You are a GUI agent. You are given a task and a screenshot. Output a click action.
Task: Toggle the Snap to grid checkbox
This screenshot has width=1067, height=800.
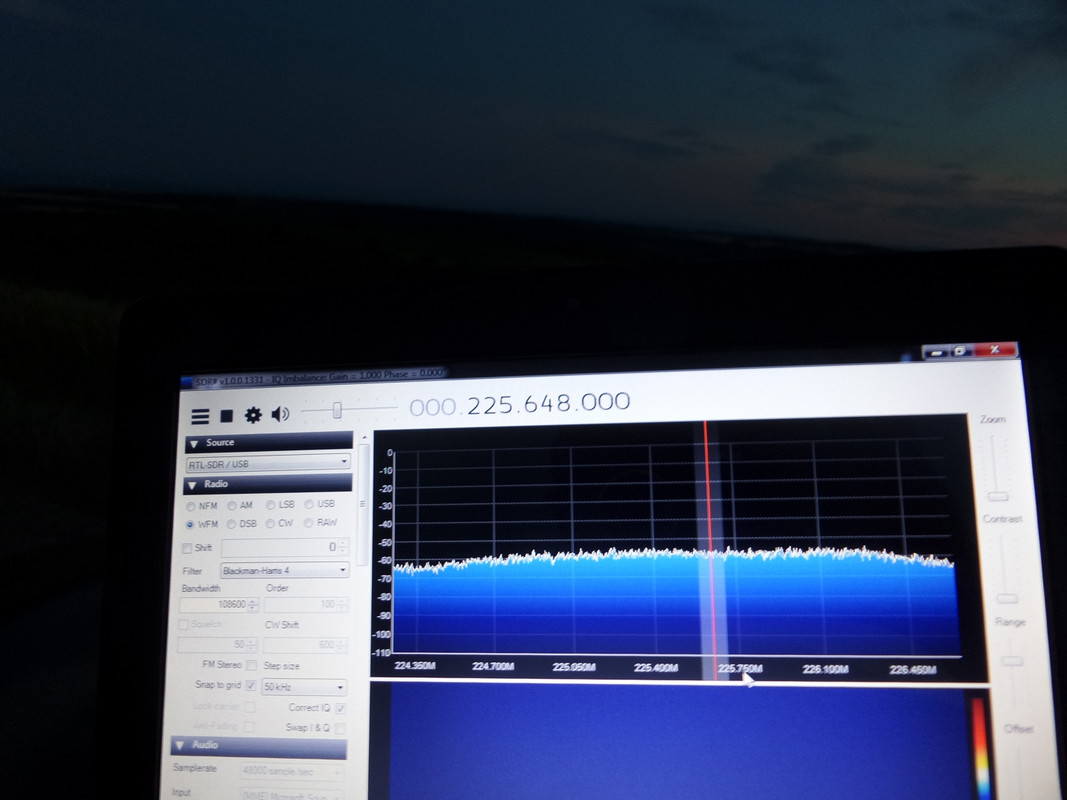pyautogui.click(x=250, y=685)
